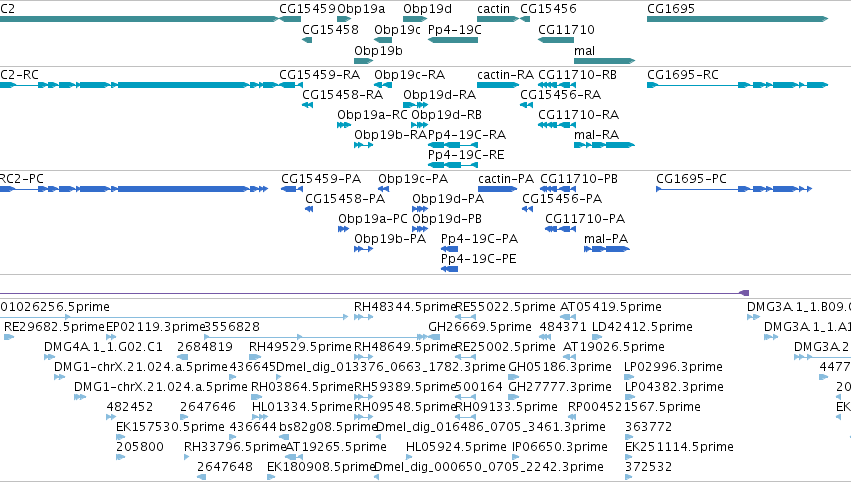Select EST entry 2684819

182,358
